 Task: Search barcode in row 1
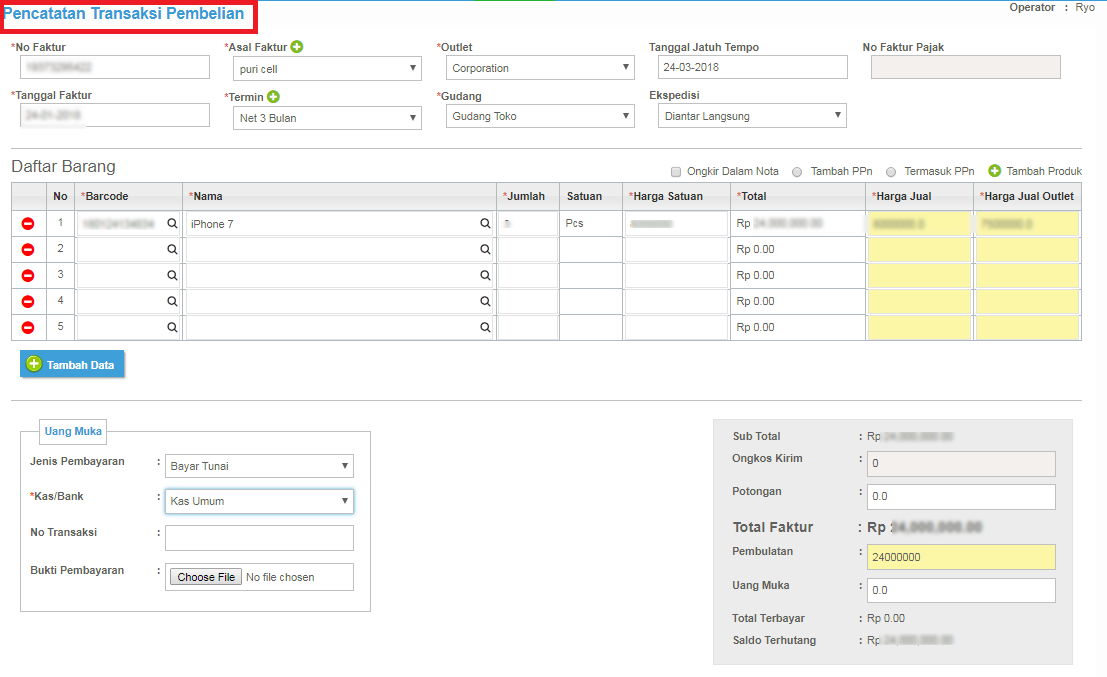coord(172,223)
